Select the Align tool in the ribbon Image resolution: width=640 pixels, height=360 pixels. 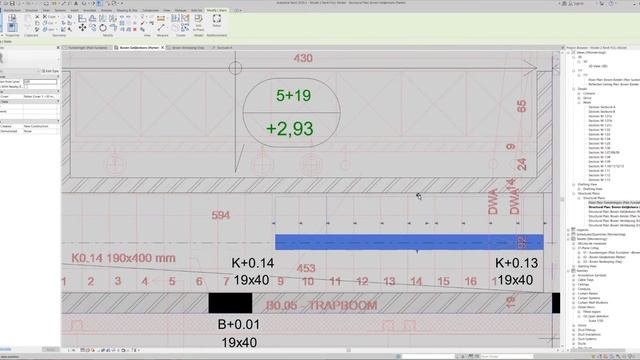point(82,18)
